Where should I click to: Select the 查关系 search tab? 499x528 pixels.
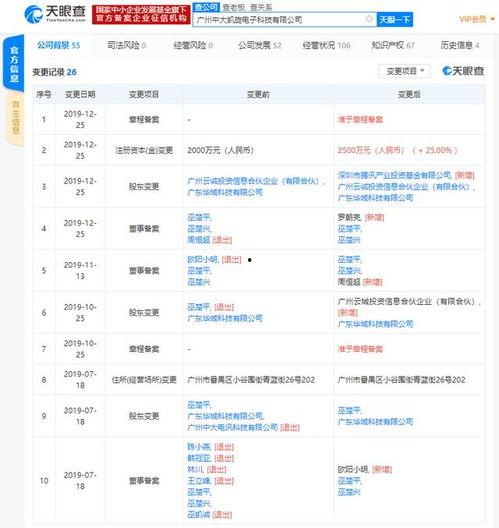click(x=261, y=7)
